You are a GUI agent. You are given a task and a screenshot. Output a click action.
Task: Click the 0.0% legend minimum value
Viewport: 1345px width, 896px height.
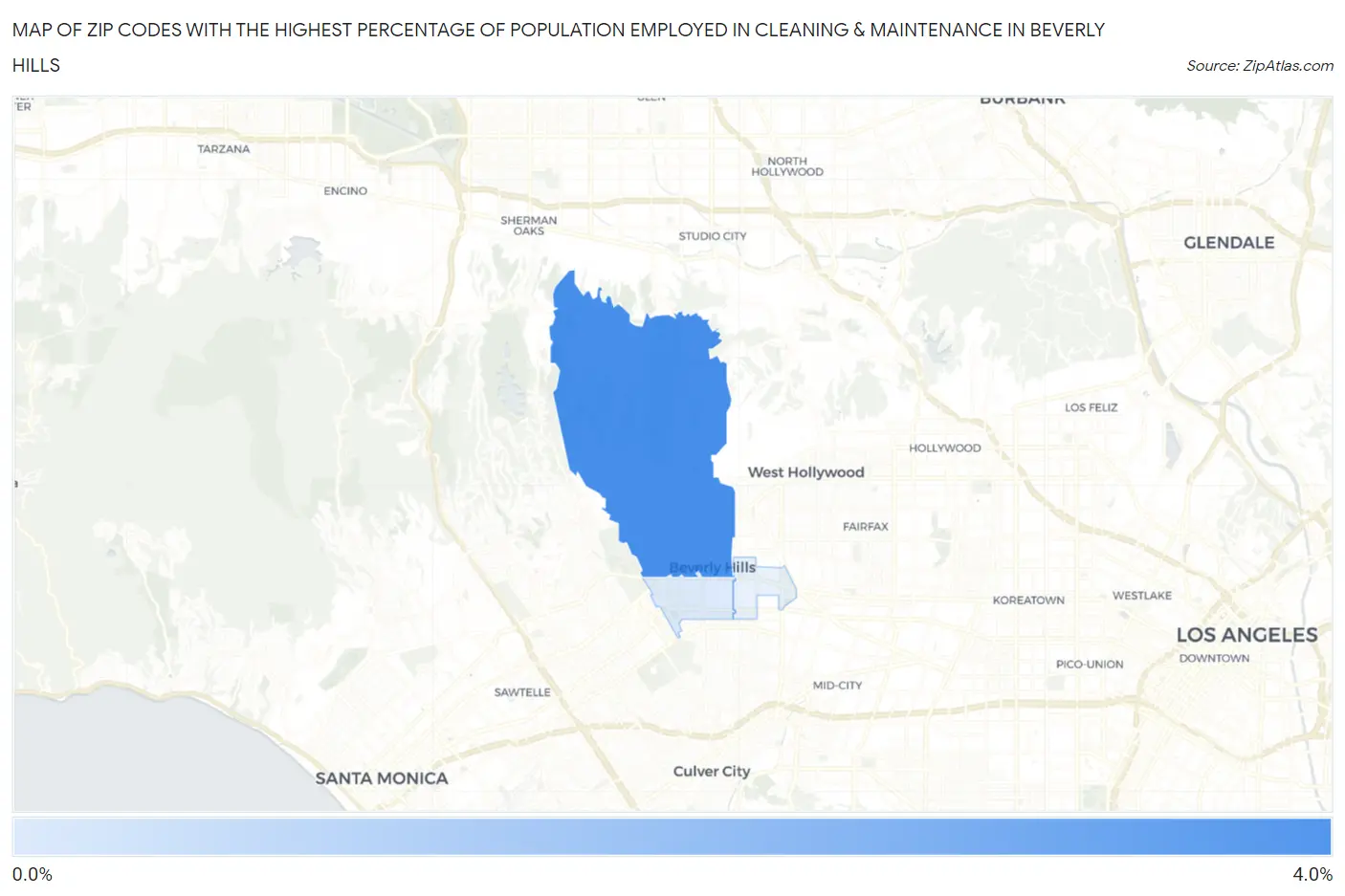(33, 875)
